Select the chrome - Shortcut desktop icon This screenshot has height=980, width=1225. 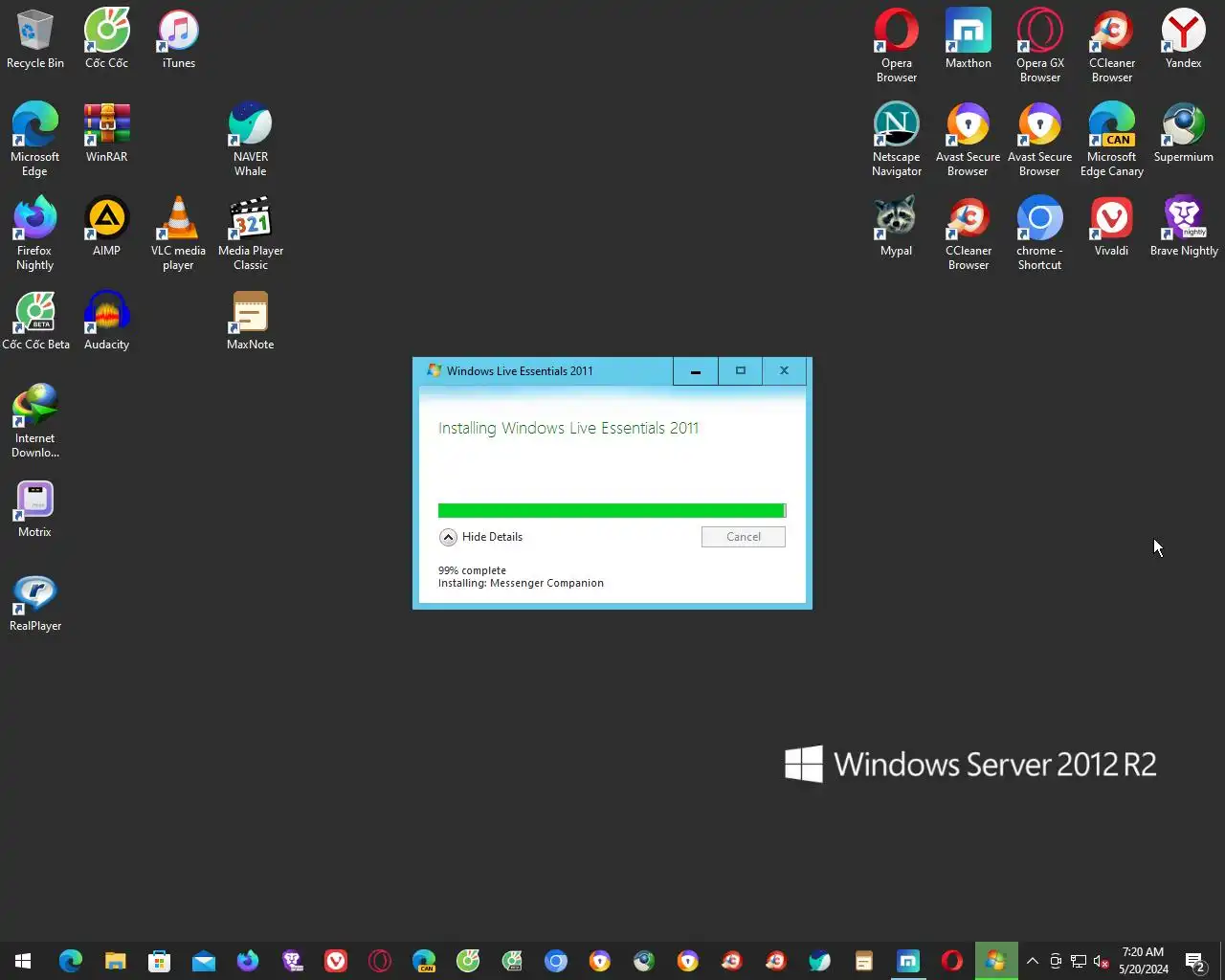[1040, 234]
